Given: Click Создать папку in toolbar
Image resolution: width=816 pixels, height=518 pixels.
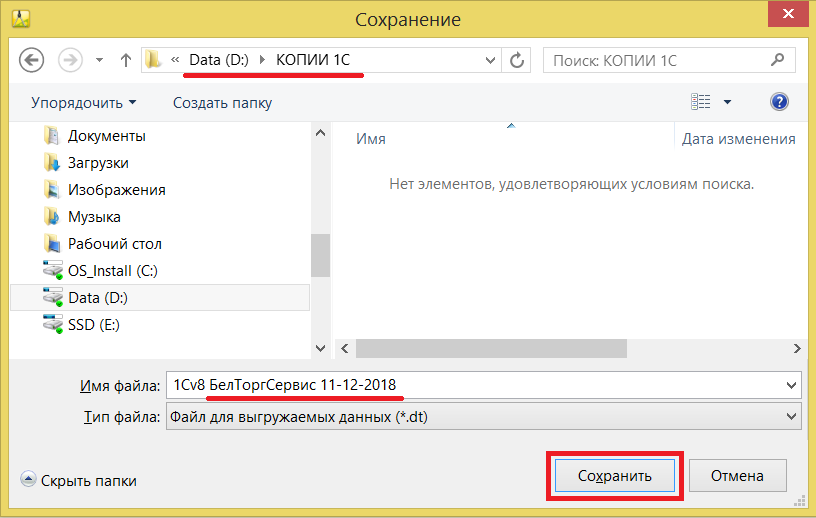Looking at the screenshot, I should click(222, 103).
